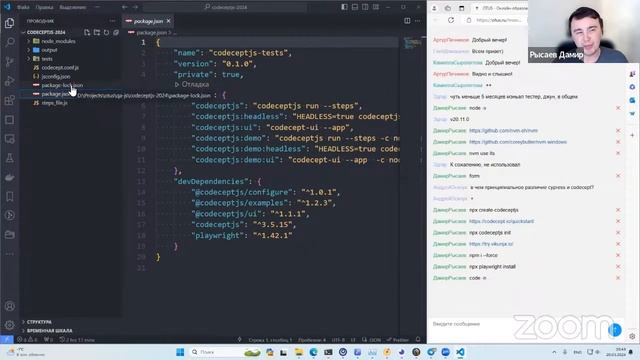Open the Search view in the activity bar
Image resolution: width=640 pixels, height=360 pixels.
pos(9,42)
